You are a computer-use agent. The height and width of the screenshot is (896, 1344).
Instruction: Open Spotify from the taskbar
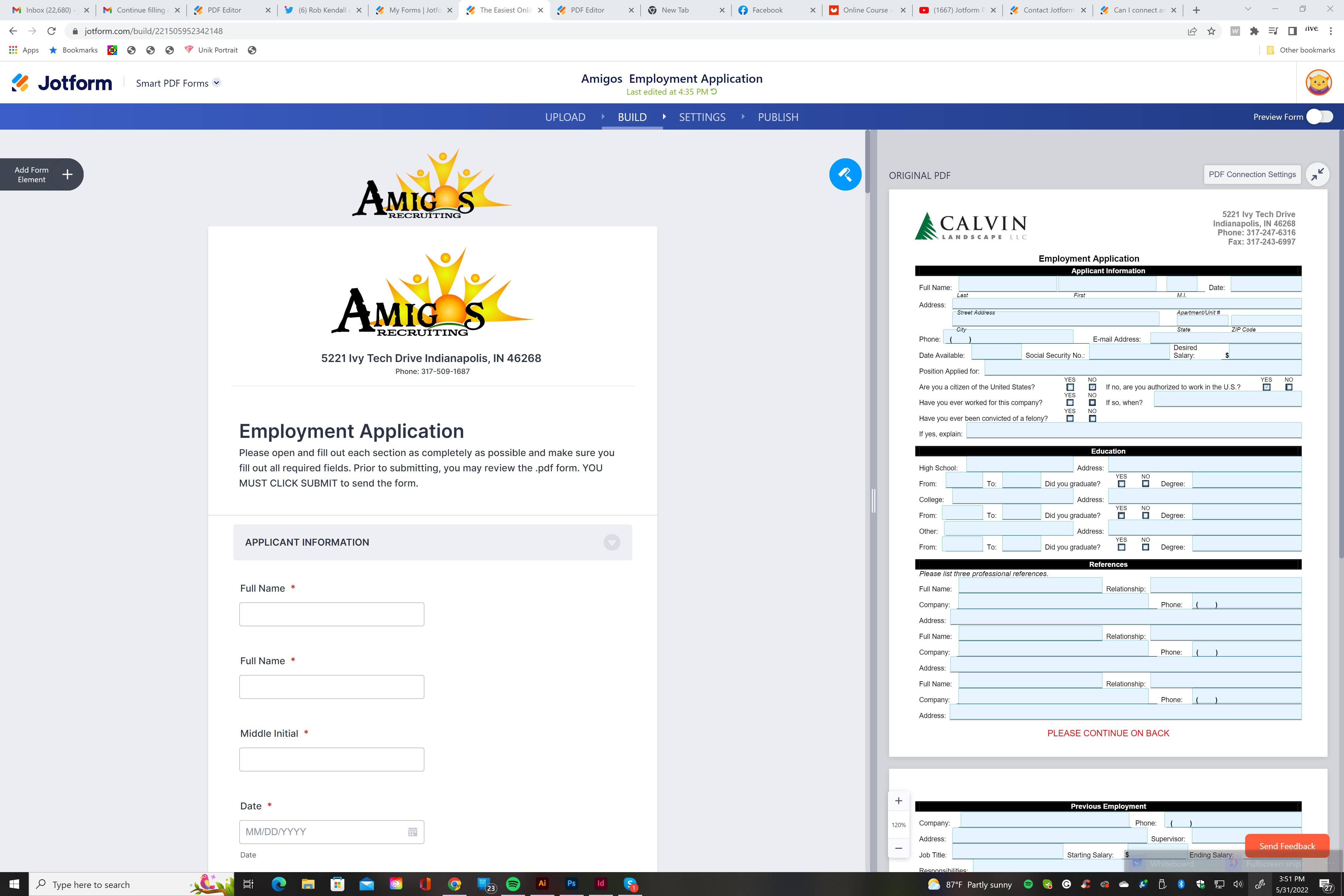click(x=513, y=884)
